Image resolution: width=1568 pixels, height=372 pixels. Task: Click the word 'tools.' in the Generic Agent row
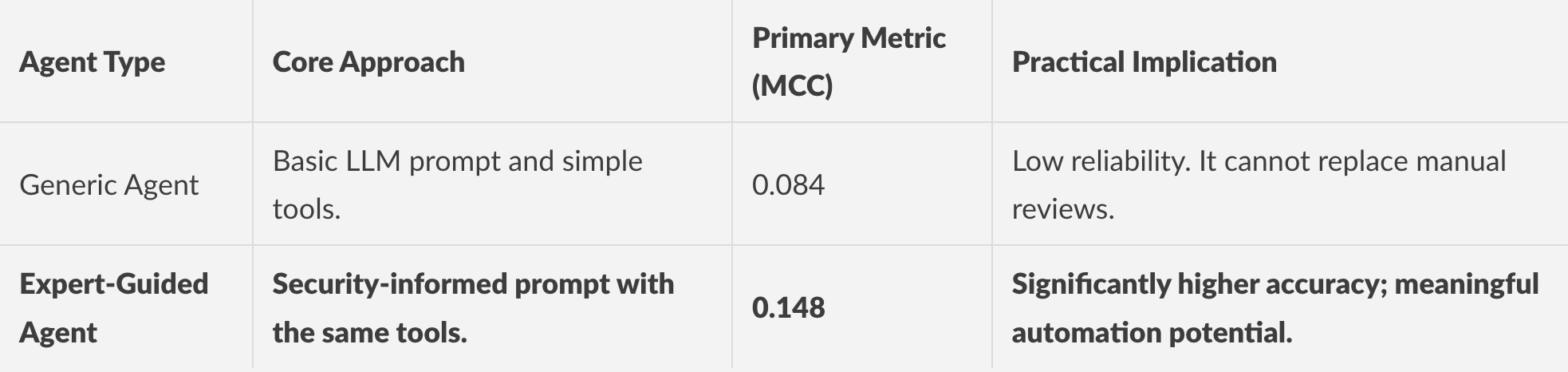306,209
